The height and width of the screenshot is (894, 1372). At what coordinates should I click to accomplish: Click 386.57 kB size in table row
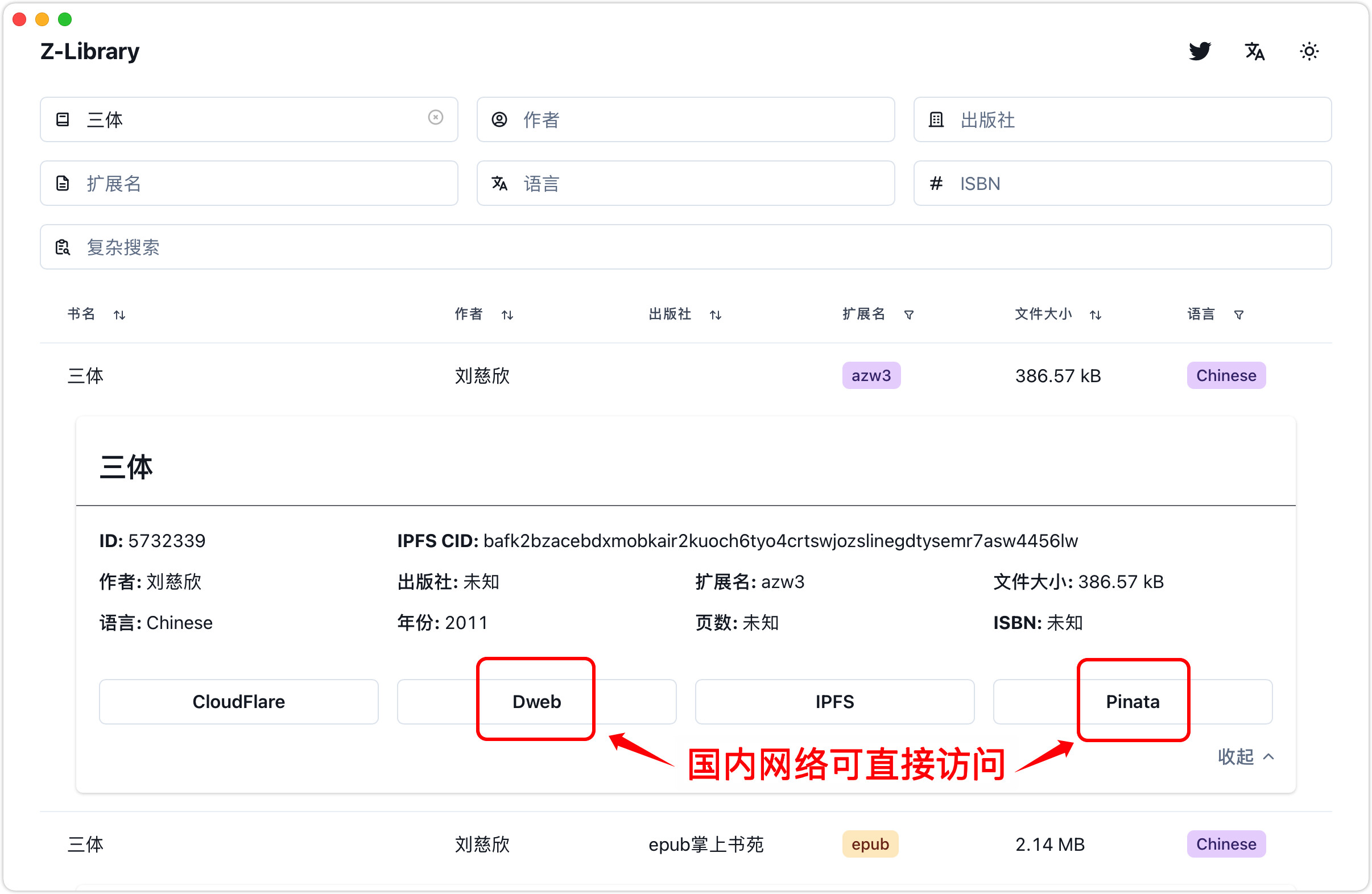tap(1058, 376)
